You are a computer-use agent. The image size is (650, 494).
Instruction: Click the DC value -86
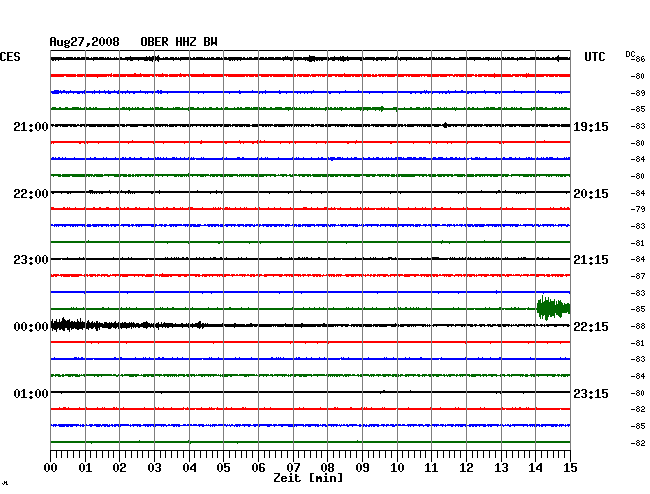pos(639,59)
